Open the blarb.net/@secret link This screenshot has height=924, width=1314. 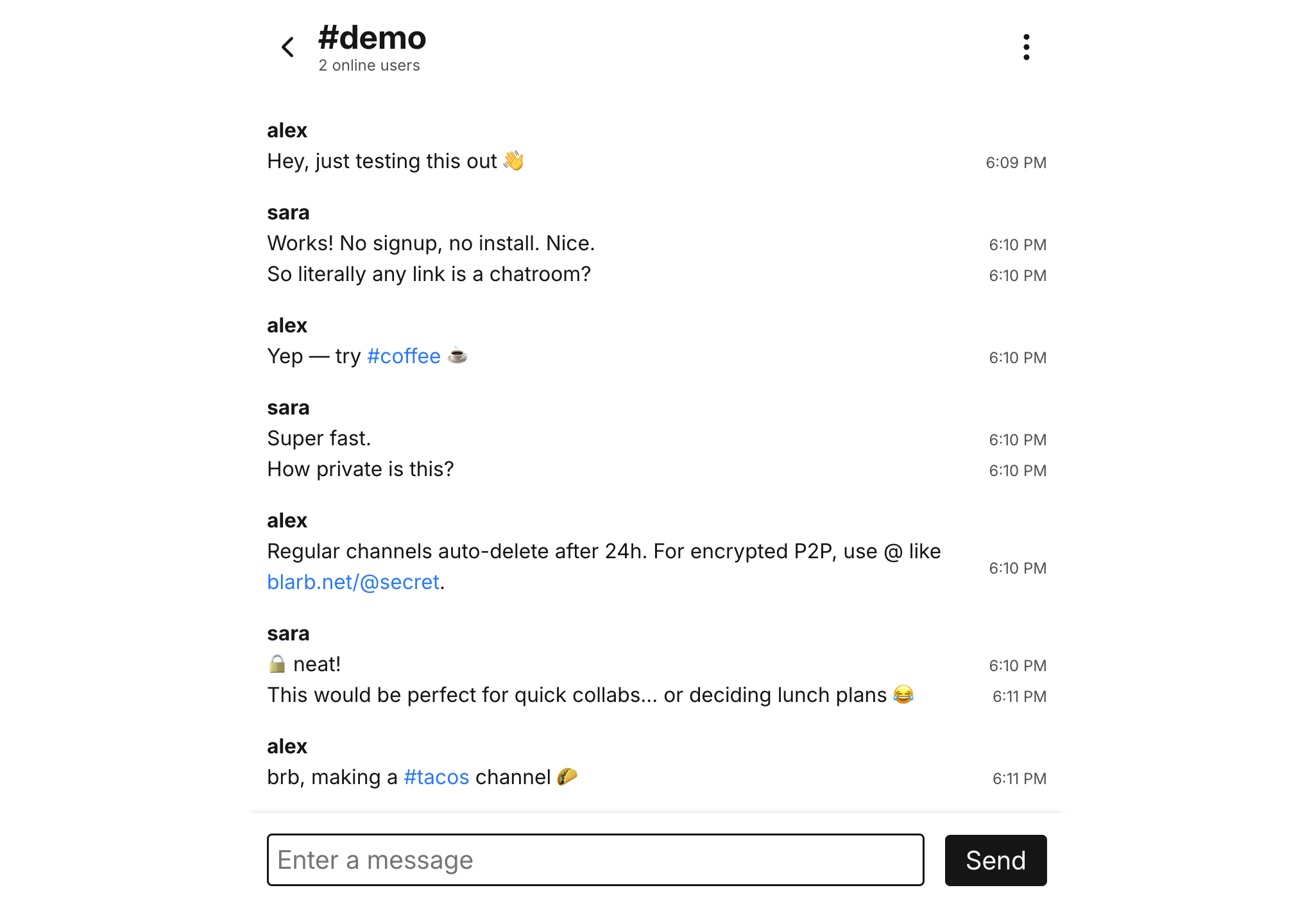[353, 582]
